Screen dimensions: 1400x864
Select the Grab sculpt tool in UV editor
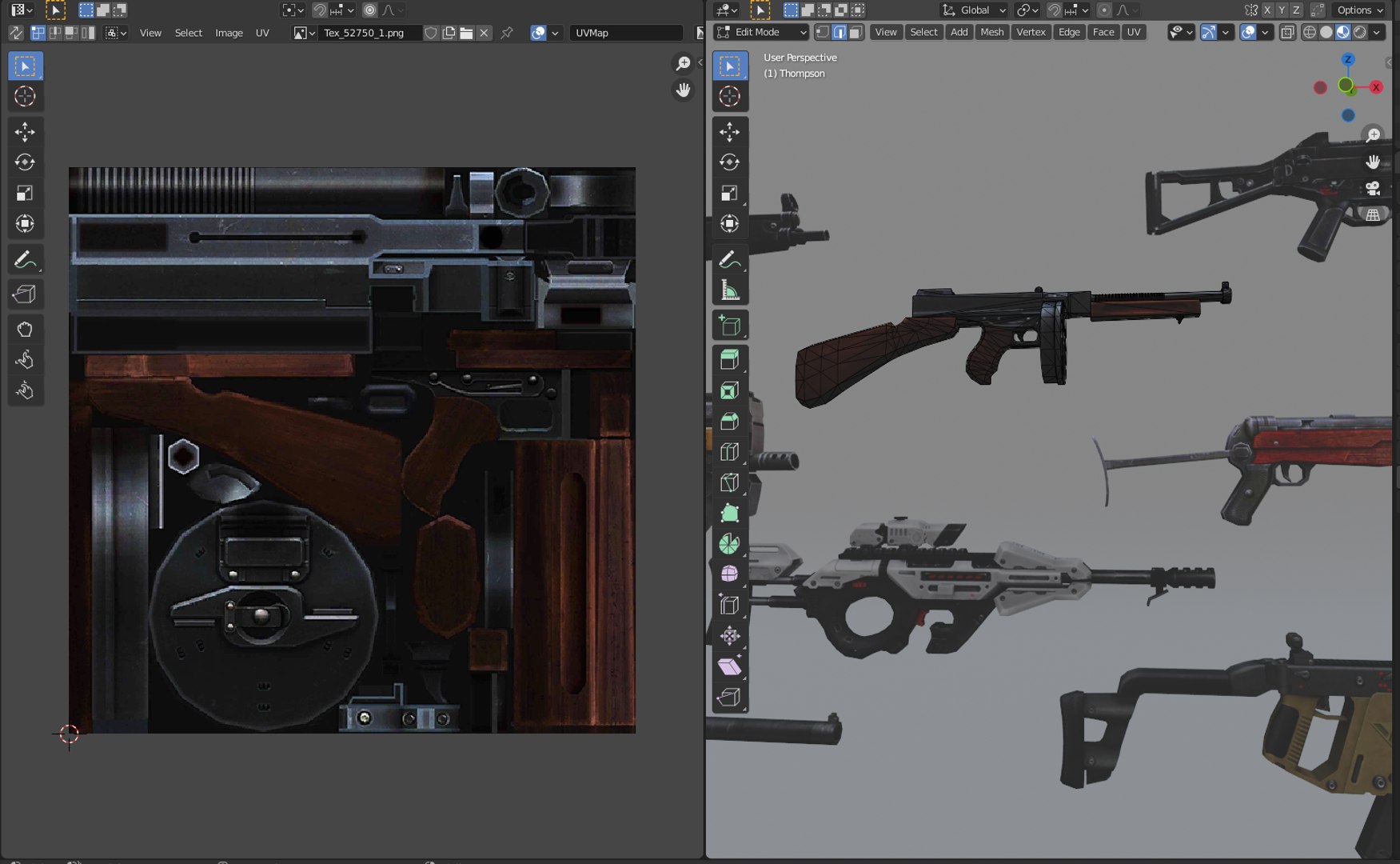pos(25,329)
